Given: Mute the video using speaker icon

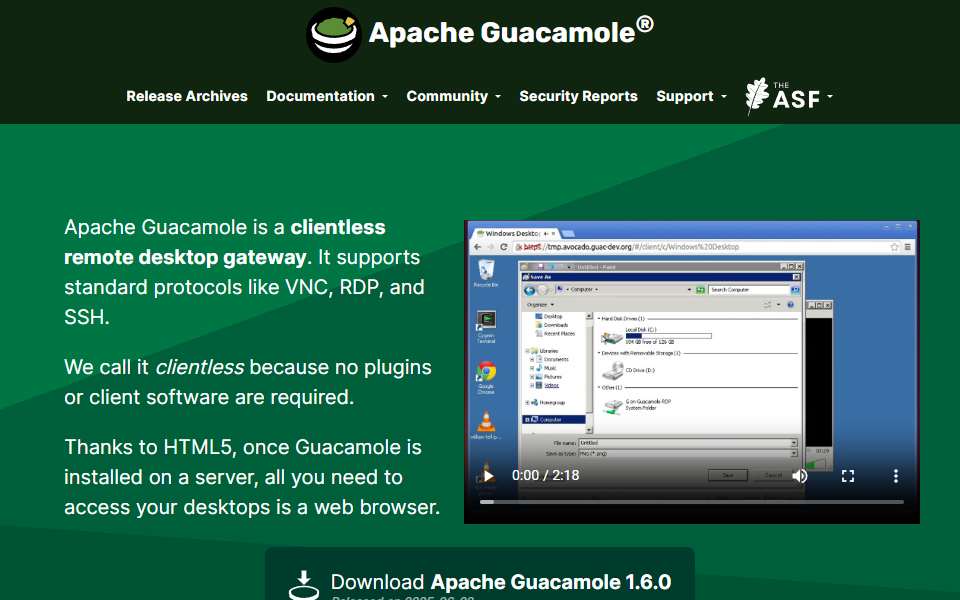Looking at the screenshot, I should (800, 476).
